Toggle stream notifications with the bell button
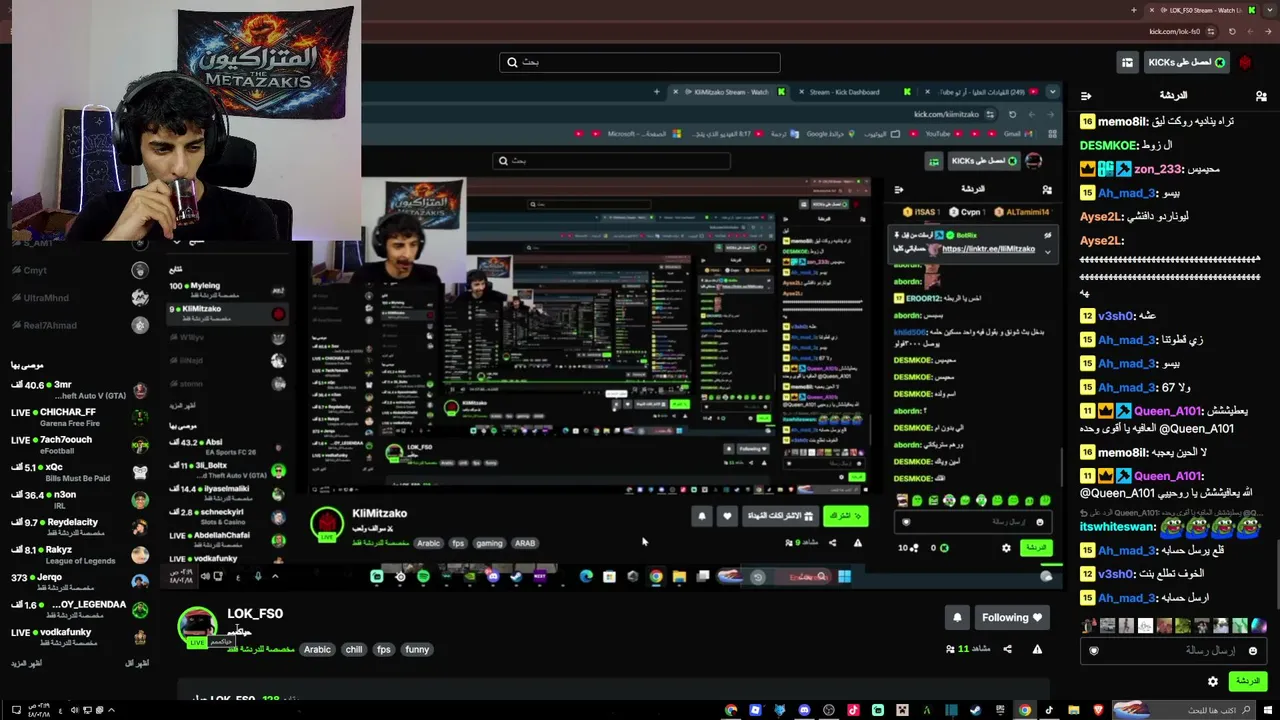 [957, 618]
